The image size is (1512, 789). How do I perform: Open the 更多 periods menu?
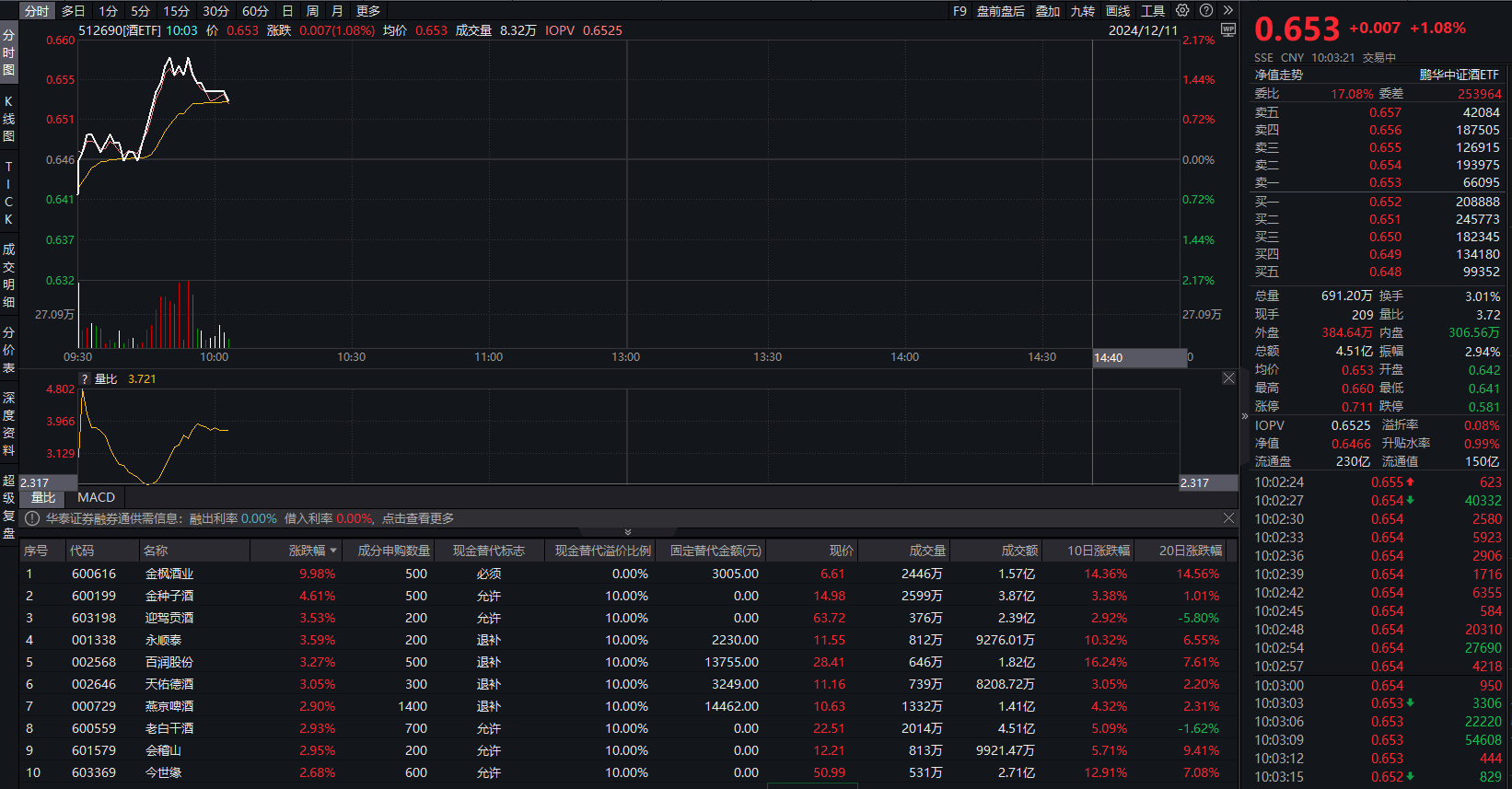368,11
